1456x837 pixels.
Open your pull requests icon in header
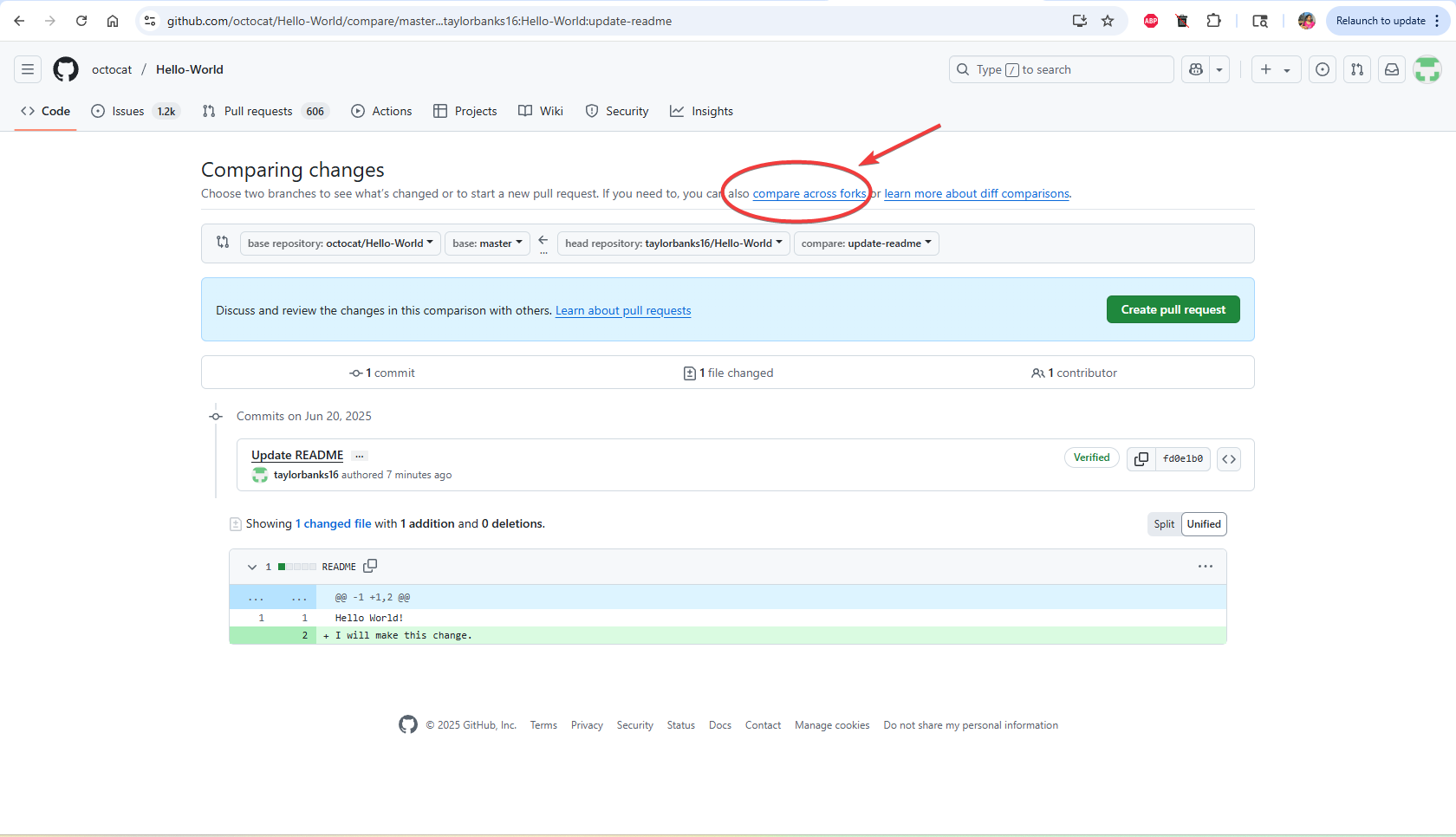point(1357,69)
